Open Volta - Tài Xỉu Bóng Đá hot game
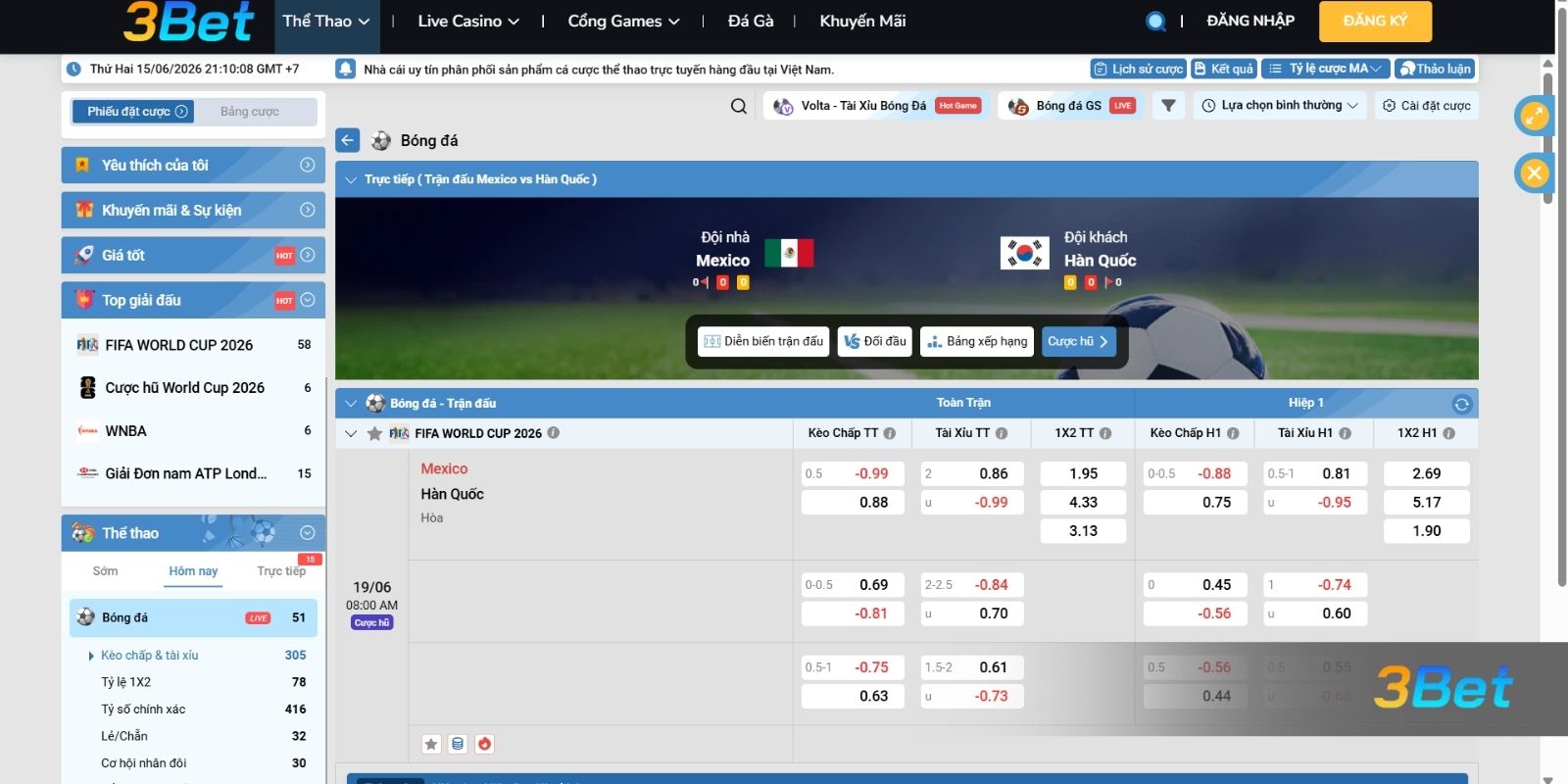Screen dimensions: 1568x784 coord(877,106)
